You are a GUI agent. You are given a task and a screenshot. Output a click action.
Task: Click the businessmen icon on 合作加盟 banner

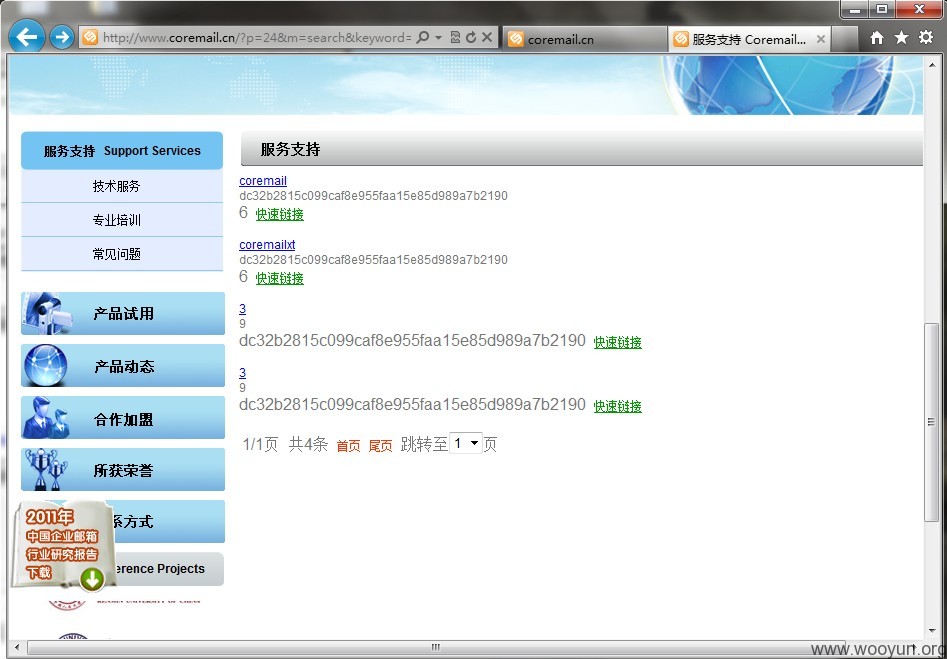pyautogui.click(x=46, y=417)
